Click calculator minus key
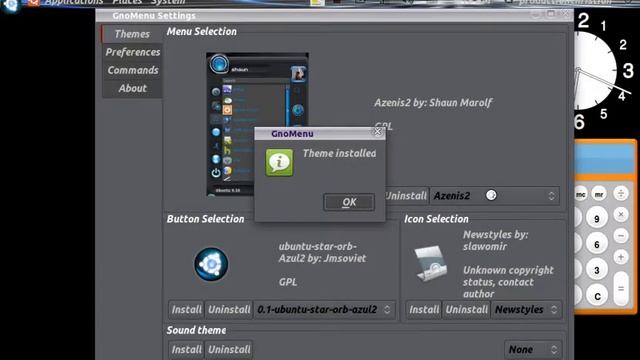640x360 pixels. tap(621, 236)
